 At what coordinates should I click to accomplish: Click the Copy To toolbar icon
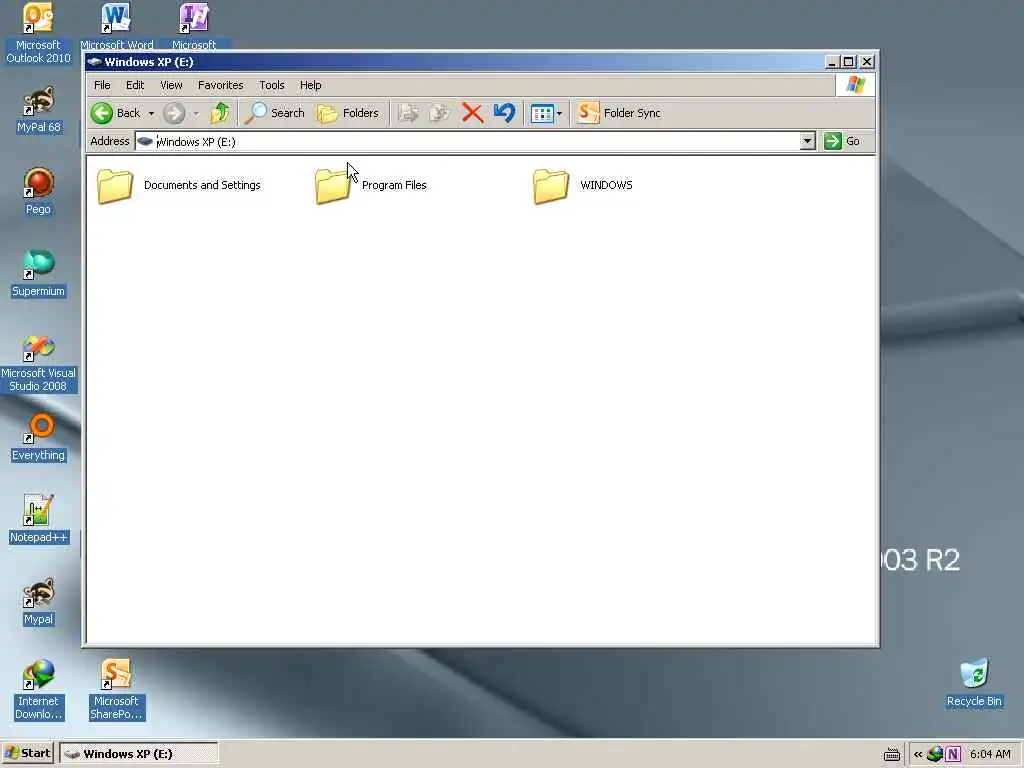point(440,113)
